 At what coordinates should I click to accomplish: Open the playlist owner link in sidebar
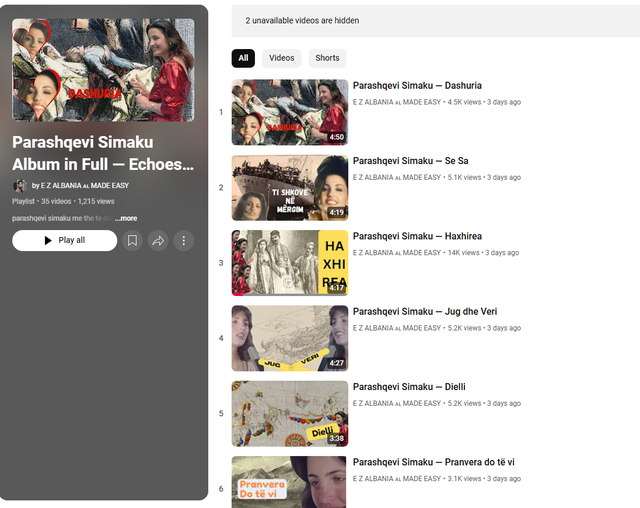tap(84, 186)
